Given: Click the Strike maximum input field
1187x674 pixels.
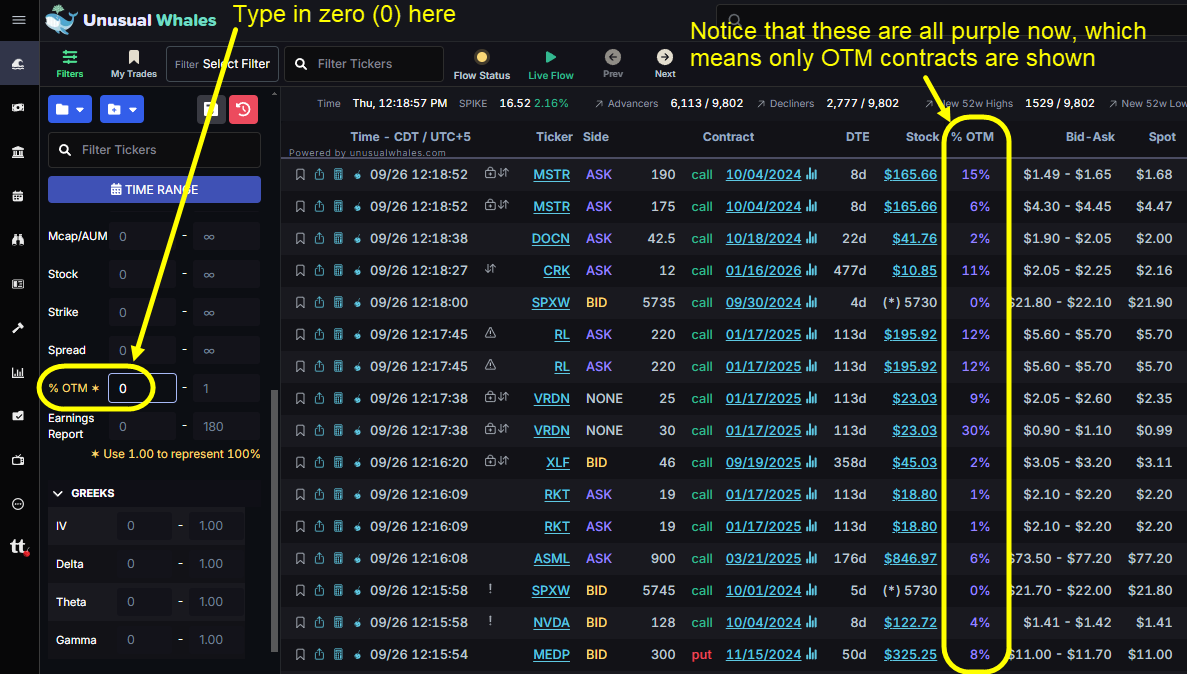Looking at the screenshot, I should click(226, 312).
